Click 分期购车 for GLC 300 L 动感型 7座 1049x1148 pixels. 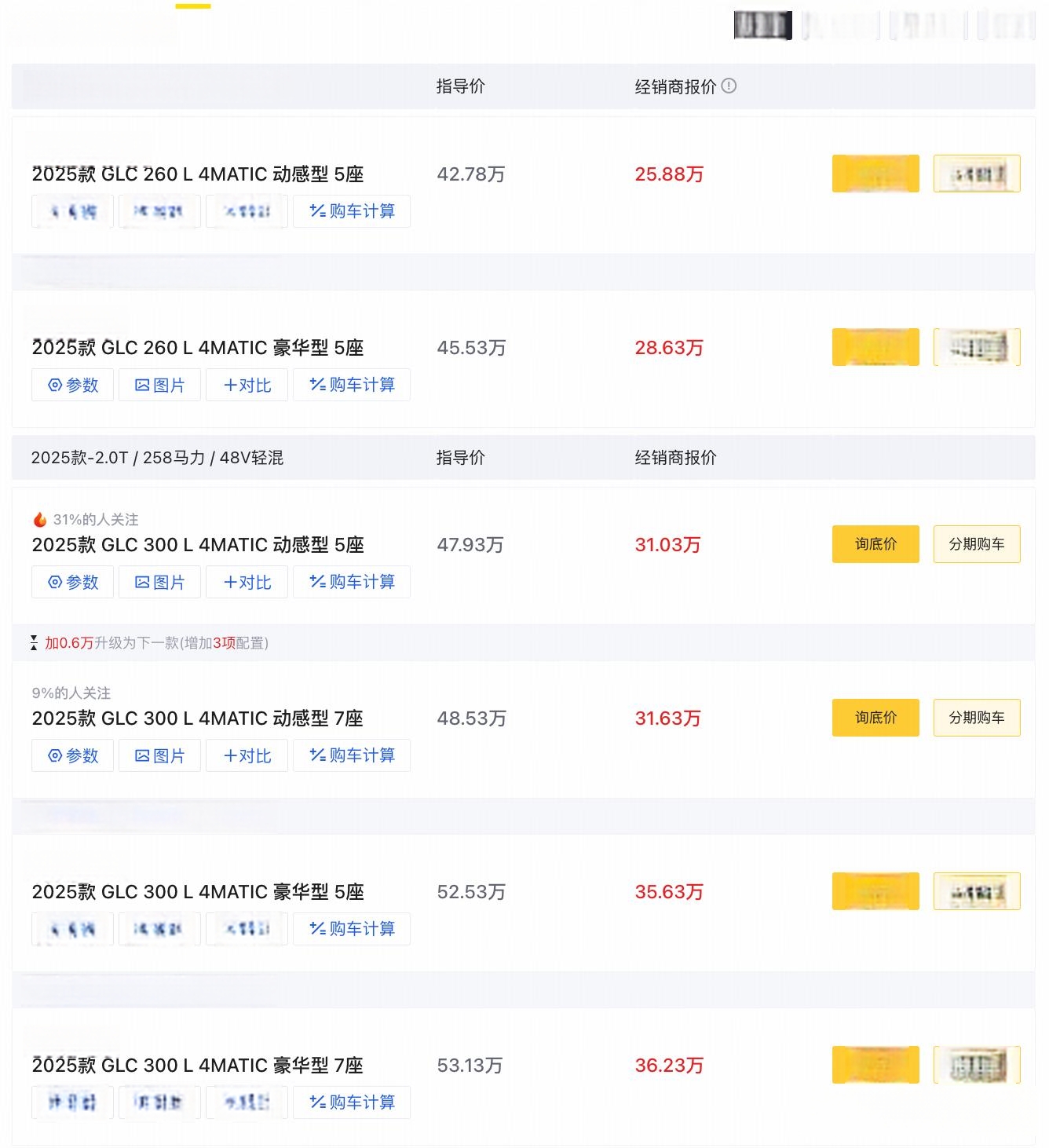977,718
